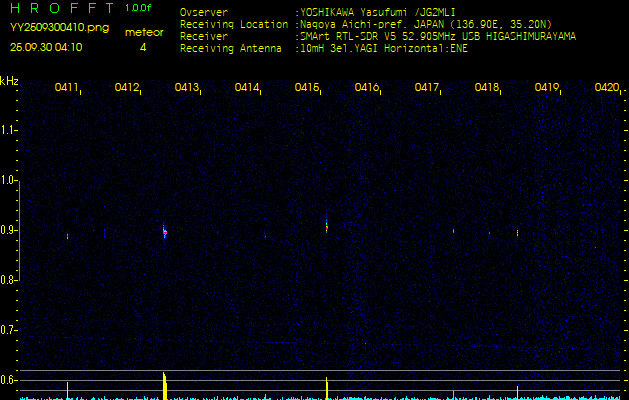Screen dimensions: 629x400
Task: Click the 0415 time marker
Action: pyautogui.click(x=307, y=88)
